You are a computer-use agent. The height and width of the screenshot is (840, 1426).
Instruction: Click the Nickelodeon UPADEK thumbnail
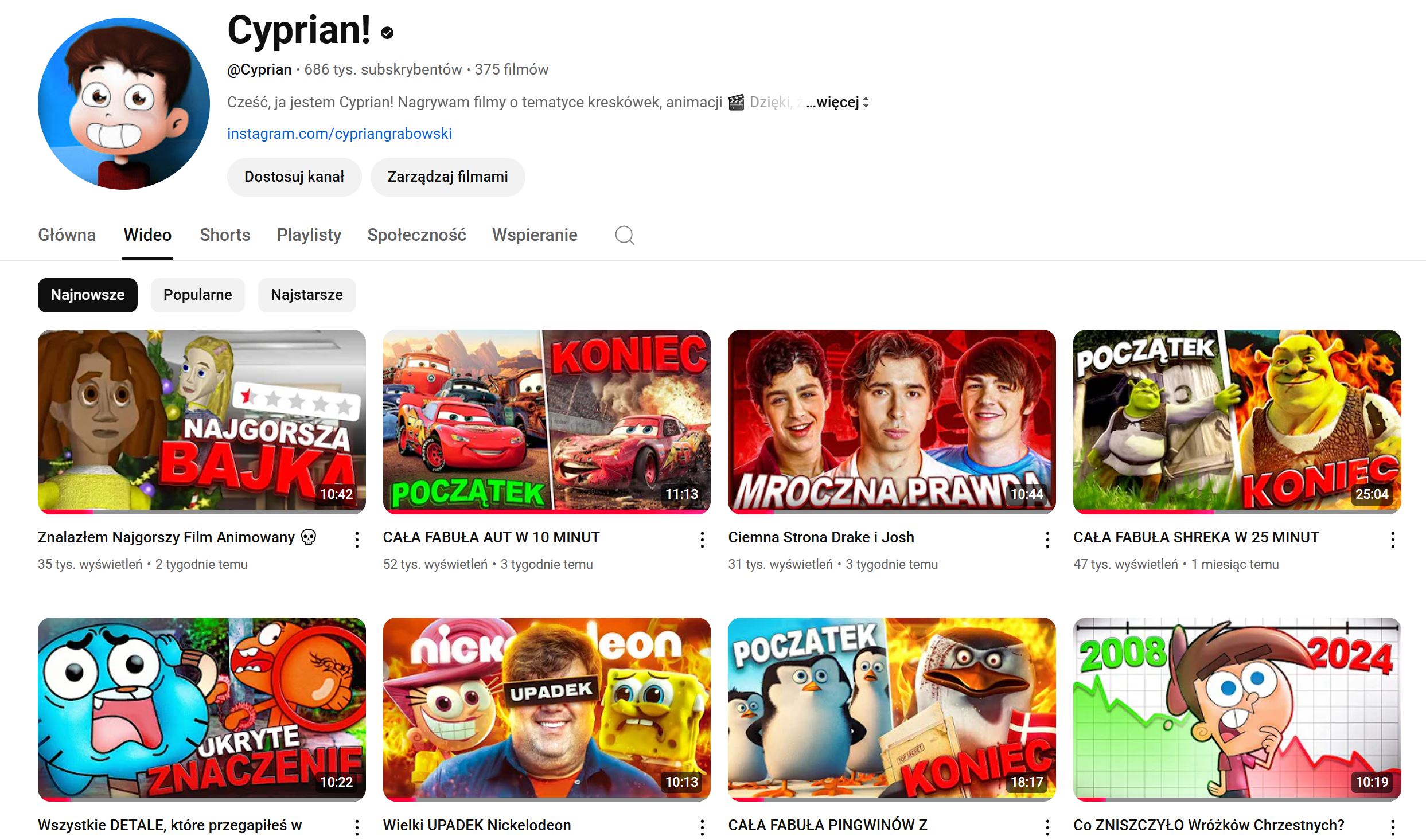(x=547, y=709)
